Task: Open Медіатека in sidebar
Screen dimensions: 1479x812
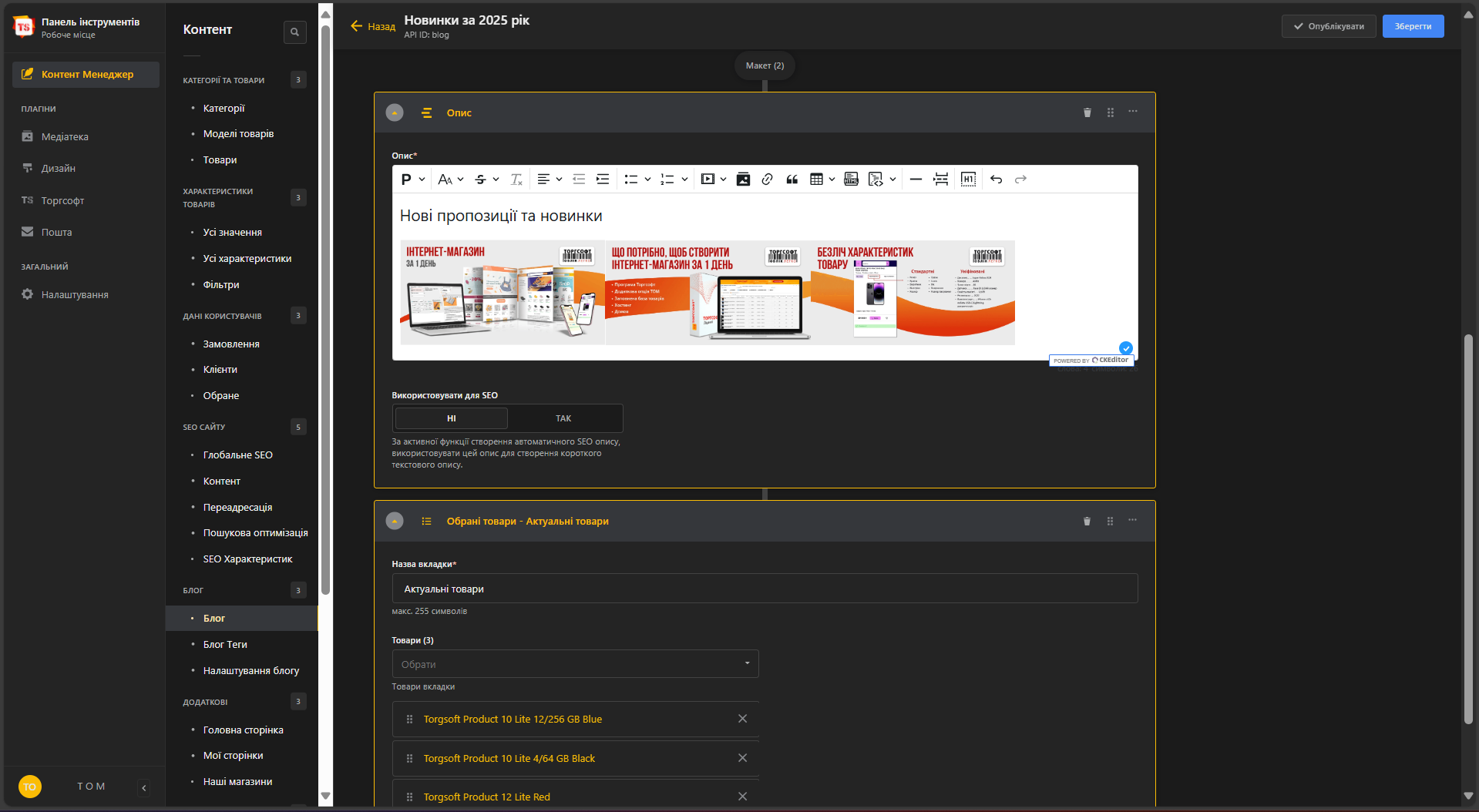Action: 65,136
